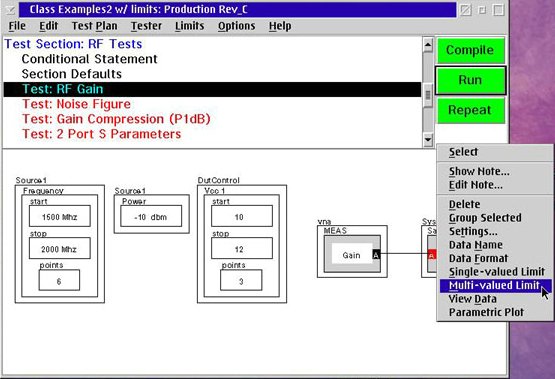Click the green Run button
Screen dimensions: 555x379
point(470,80)
